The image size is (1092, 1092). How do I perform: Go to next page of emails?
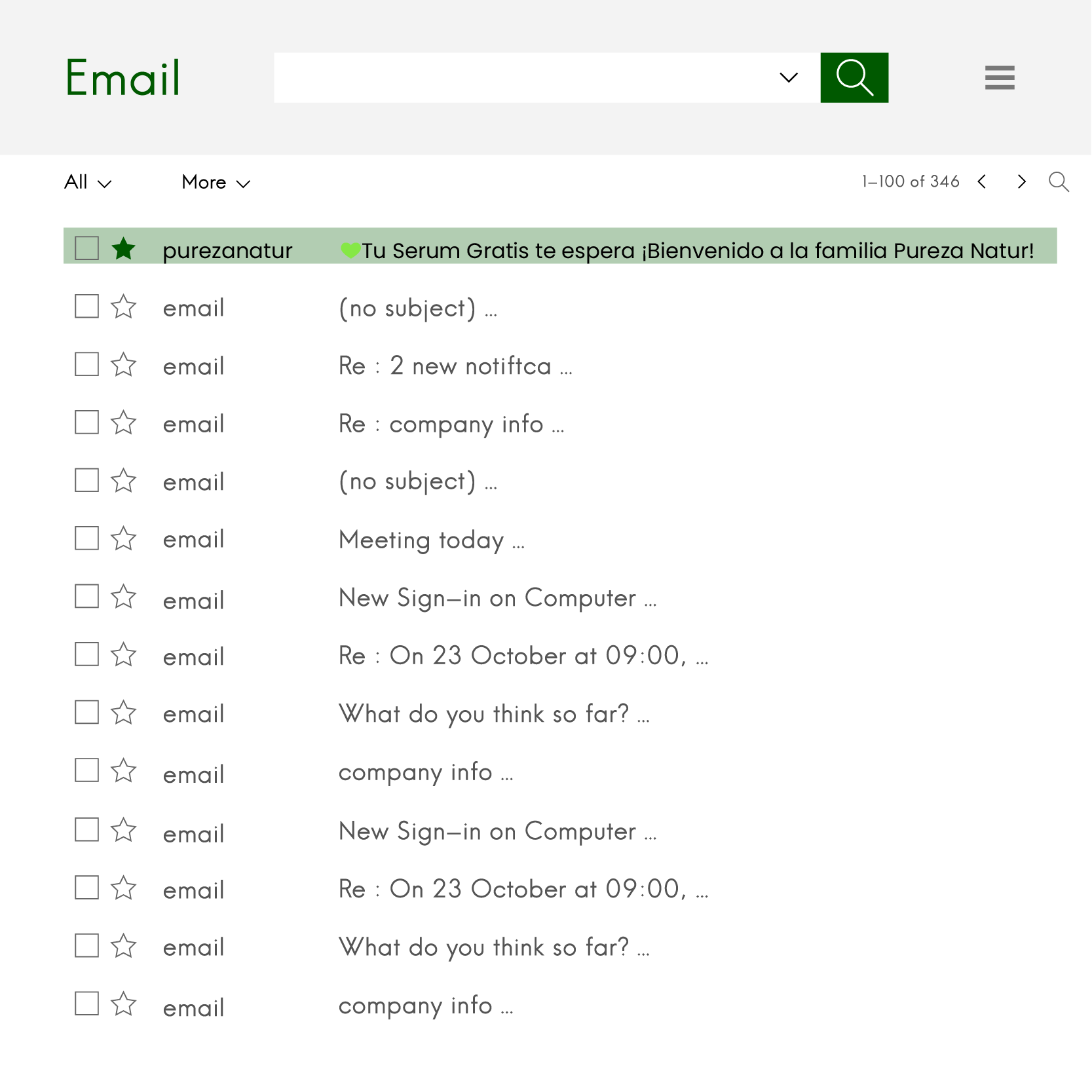1021,181
